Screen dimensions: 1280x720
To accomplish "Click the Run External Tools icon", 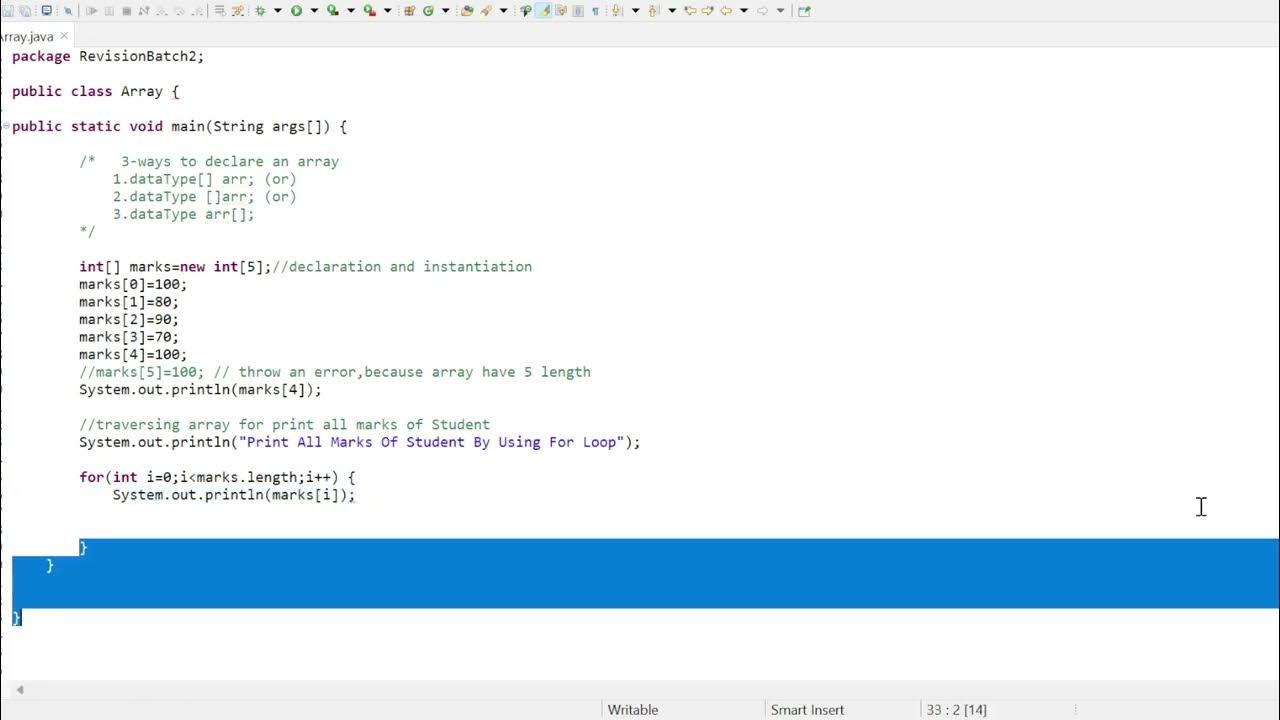I will (x=369, y=11).
